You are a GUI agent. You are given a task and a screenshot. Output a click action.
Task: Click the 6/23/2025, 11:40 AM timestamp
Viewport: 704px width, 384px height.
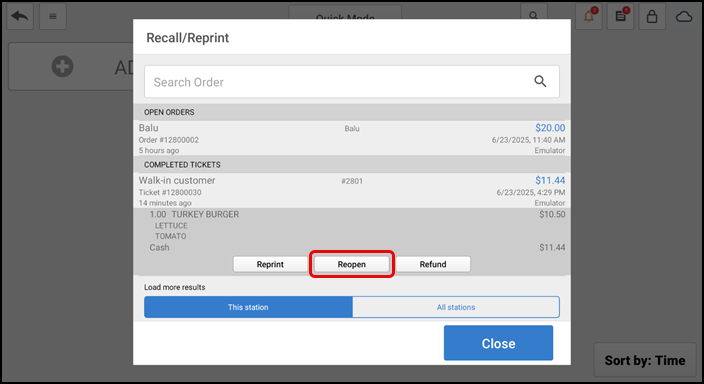pos(528,140)
